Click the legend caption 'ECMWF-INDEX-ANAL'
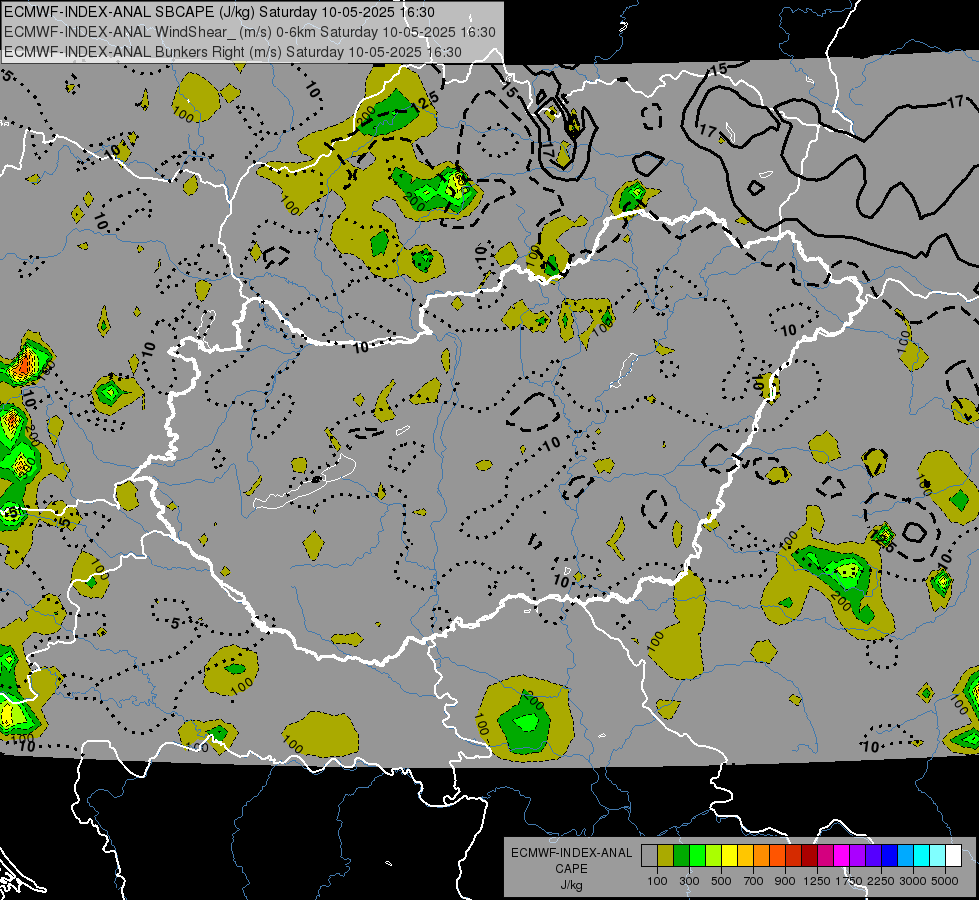 coord(571,853)
